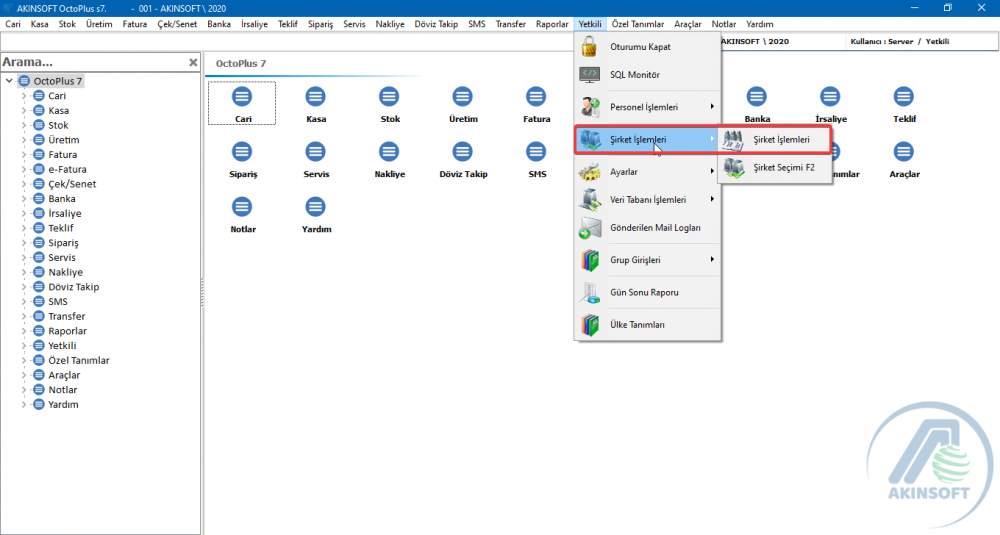Open the Üretim module icon in the main panel
The height and width of the screenshot is (535, 1000).
(x=462, y=97)
